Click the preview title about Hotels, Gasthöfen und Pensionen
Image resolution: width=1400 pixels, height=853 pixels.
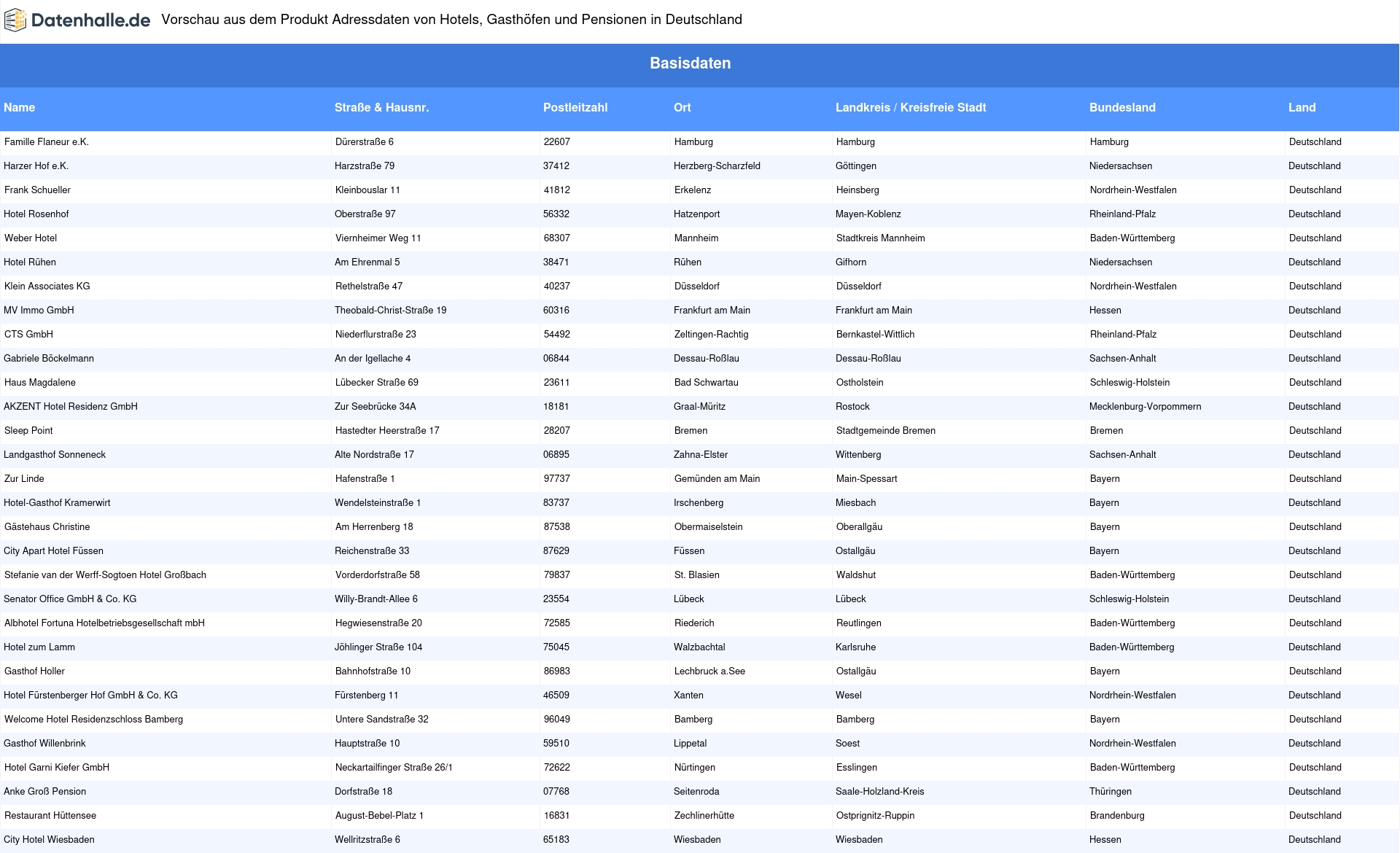pyautogui.click(x=451, y=20)
